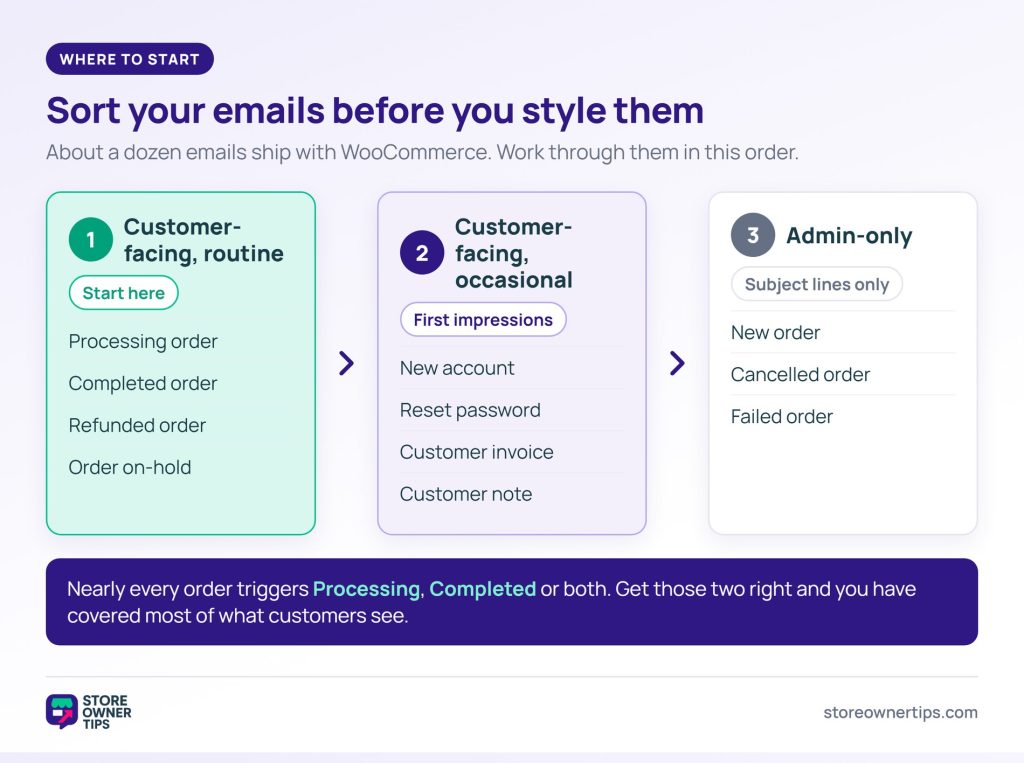Click the "Admin-only" card heading
The image size is (1024, 763).
click(x=849, y=235)
